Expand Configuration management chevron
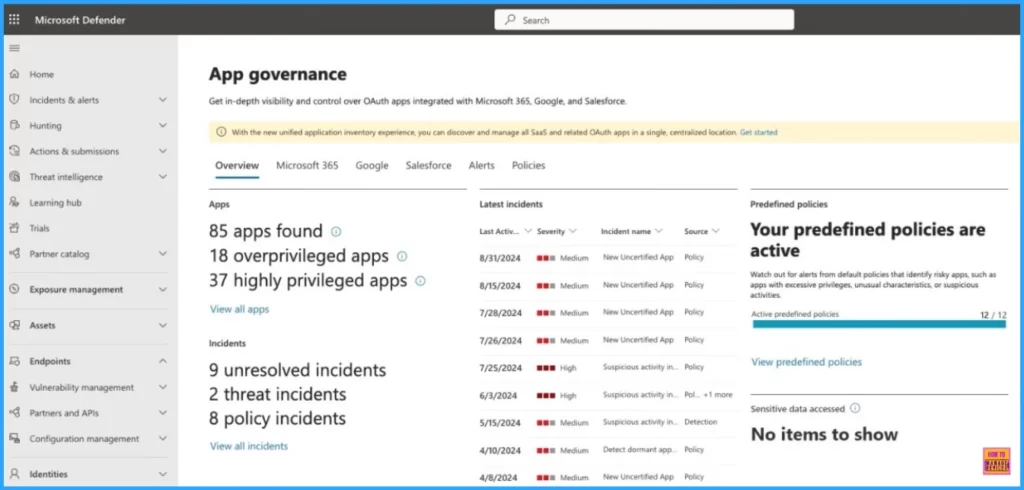This screenshot has height=490, width=1024. click(163, 438)
